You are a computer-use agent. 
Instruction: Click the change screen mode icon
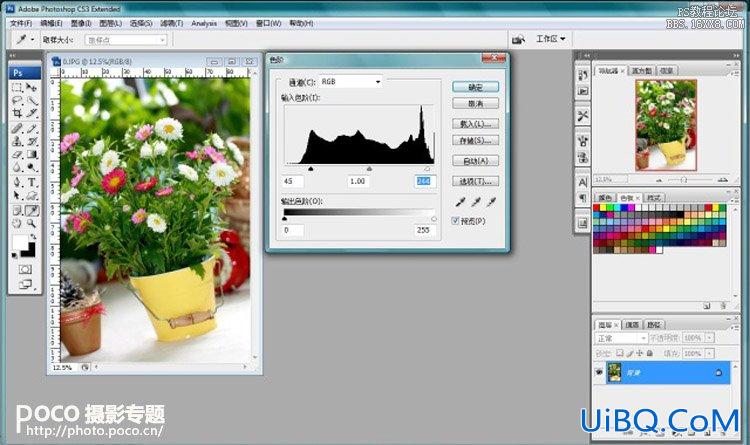click(25, 285)
